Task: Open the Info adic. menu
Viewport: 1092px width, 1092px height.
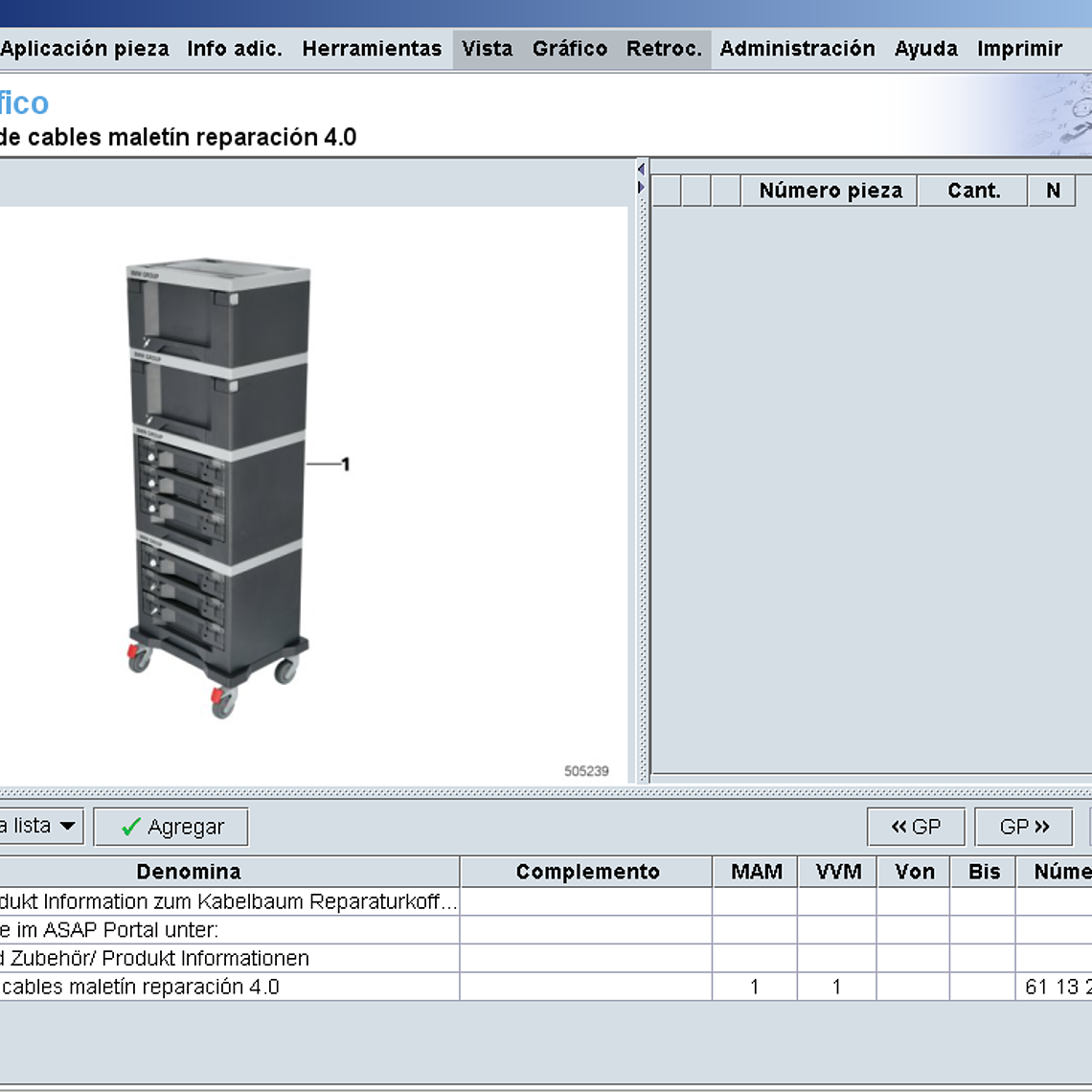Action: [235, 49]
